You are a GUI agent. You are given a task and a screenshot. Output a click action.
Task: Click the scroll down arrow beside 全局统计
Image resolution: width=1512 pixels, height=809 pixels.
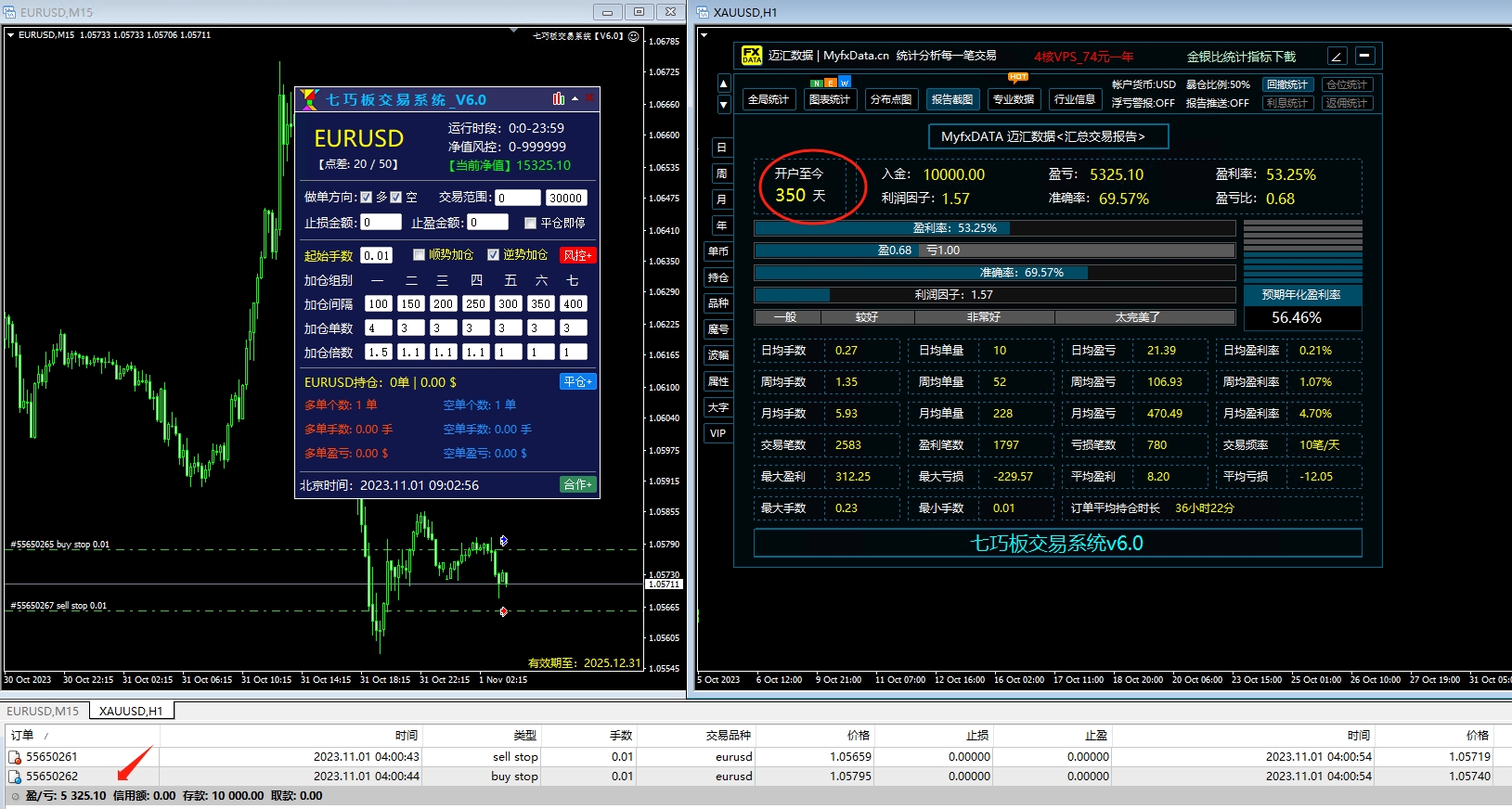pos(724,105)
